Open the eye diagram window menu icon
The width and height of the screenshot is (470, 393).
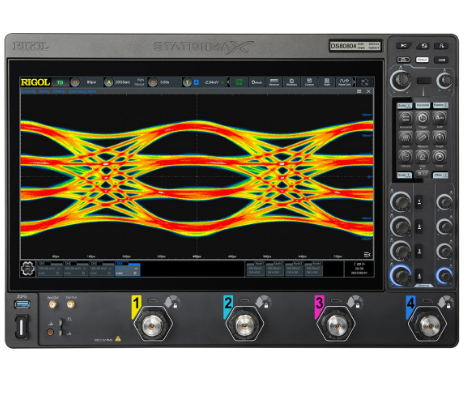pos(359,91)
